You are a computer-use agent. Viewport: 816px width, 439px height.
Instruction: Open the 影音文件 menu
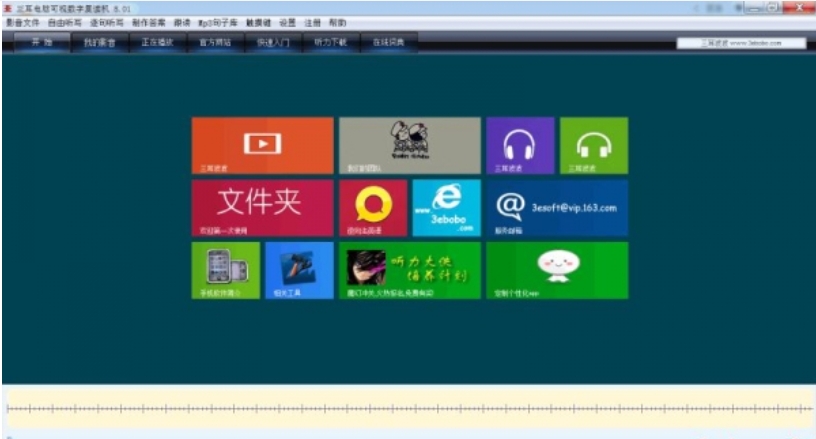point(23,23)
